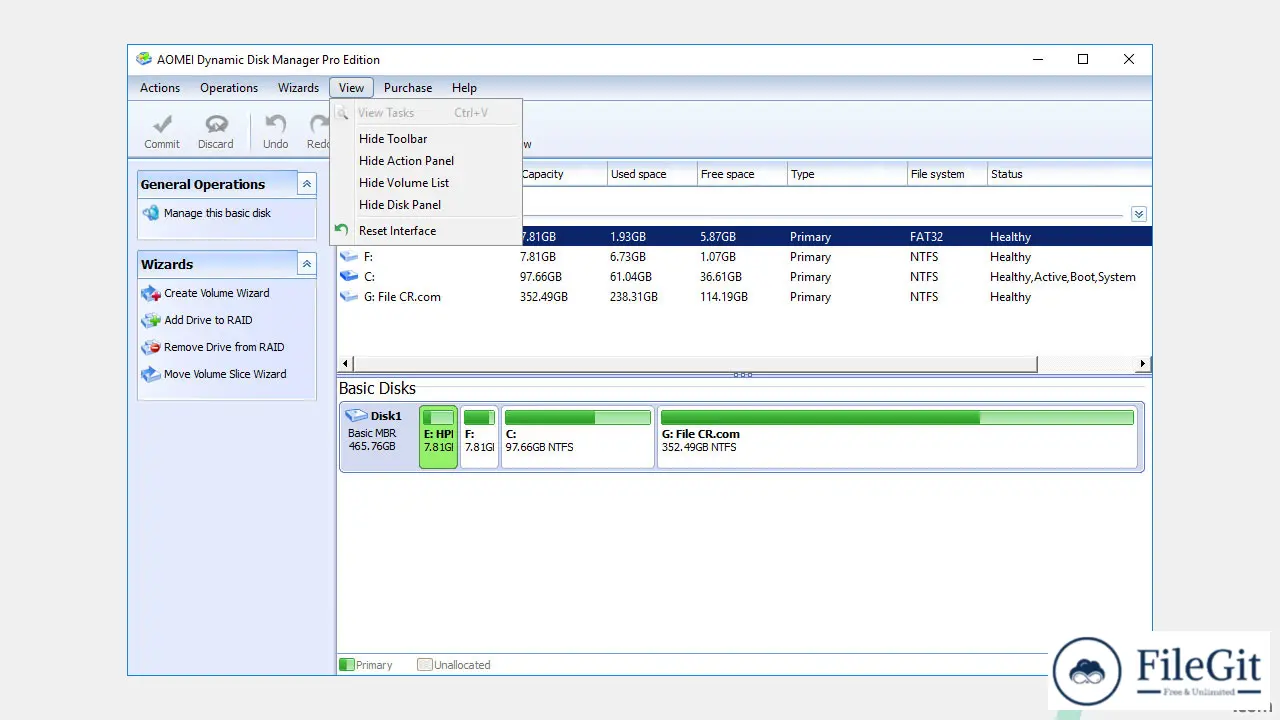Click the green Reset Interface arrow icon
This screenshot has height=720, width=1280.
coord(342,230)
